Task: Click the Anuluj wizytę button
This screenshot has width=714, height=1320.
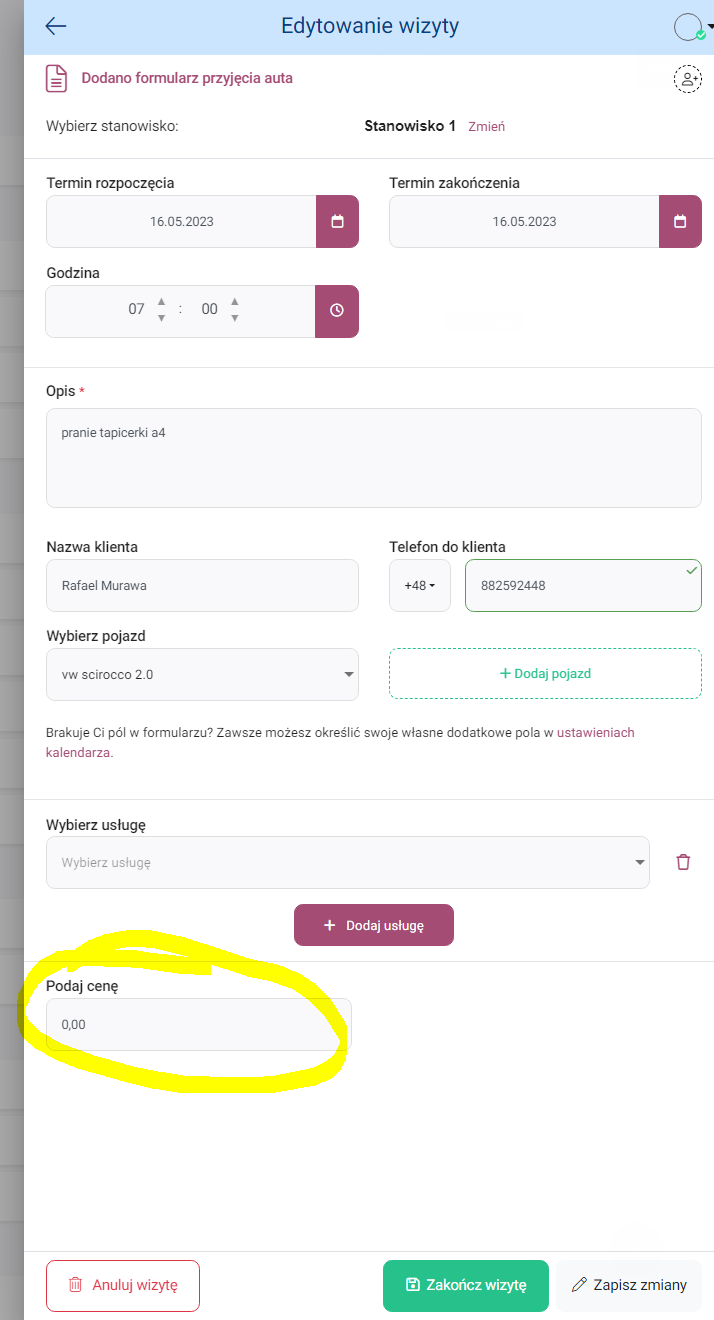Action: pyautogui.click(x=123, y=1285)
